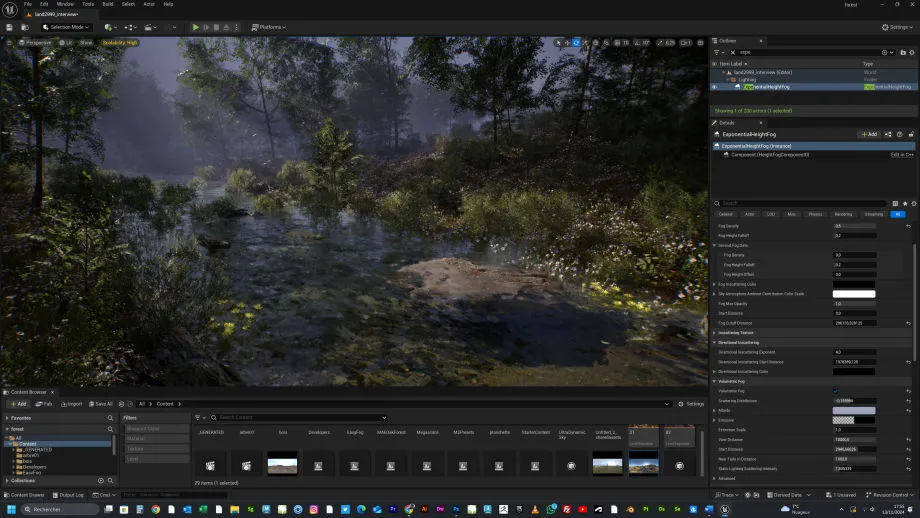This screenshot has width=920, height=518.
Task: Expand the Collections section
Action: [7, 480]
